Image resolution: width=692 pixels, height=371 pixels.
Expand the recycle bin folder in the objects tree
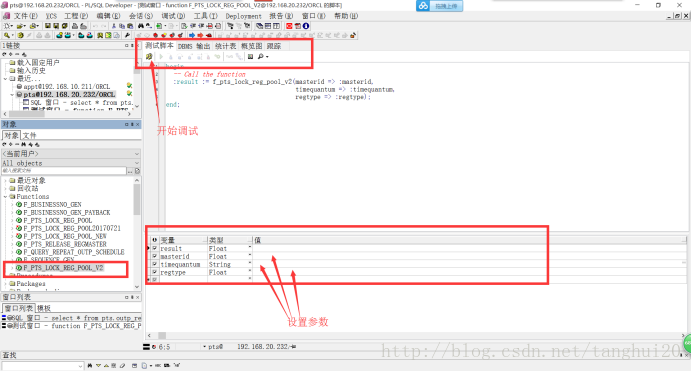5,188
